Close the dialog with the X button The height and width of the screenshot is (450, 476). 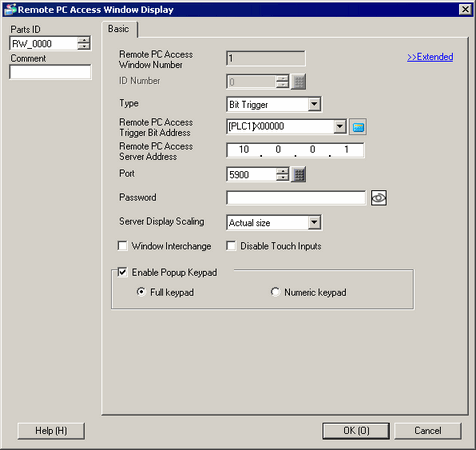pos(465,9)
